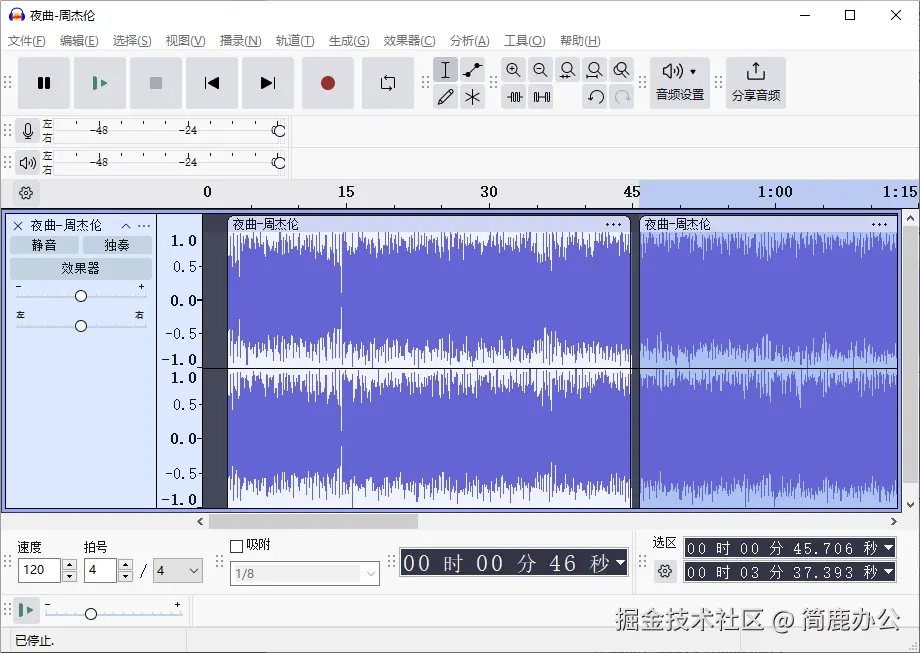Open the 轨道 menu
The width and height of the screenshot is (920, 653).
[x=294, y=40]
